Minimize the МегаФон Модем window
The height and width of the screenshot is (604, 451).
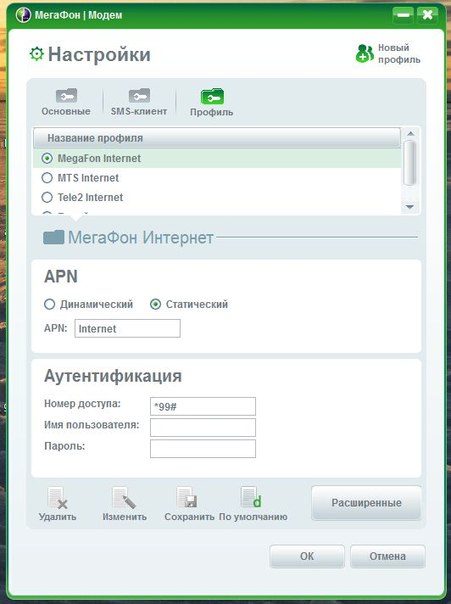[x=403, y=15]
